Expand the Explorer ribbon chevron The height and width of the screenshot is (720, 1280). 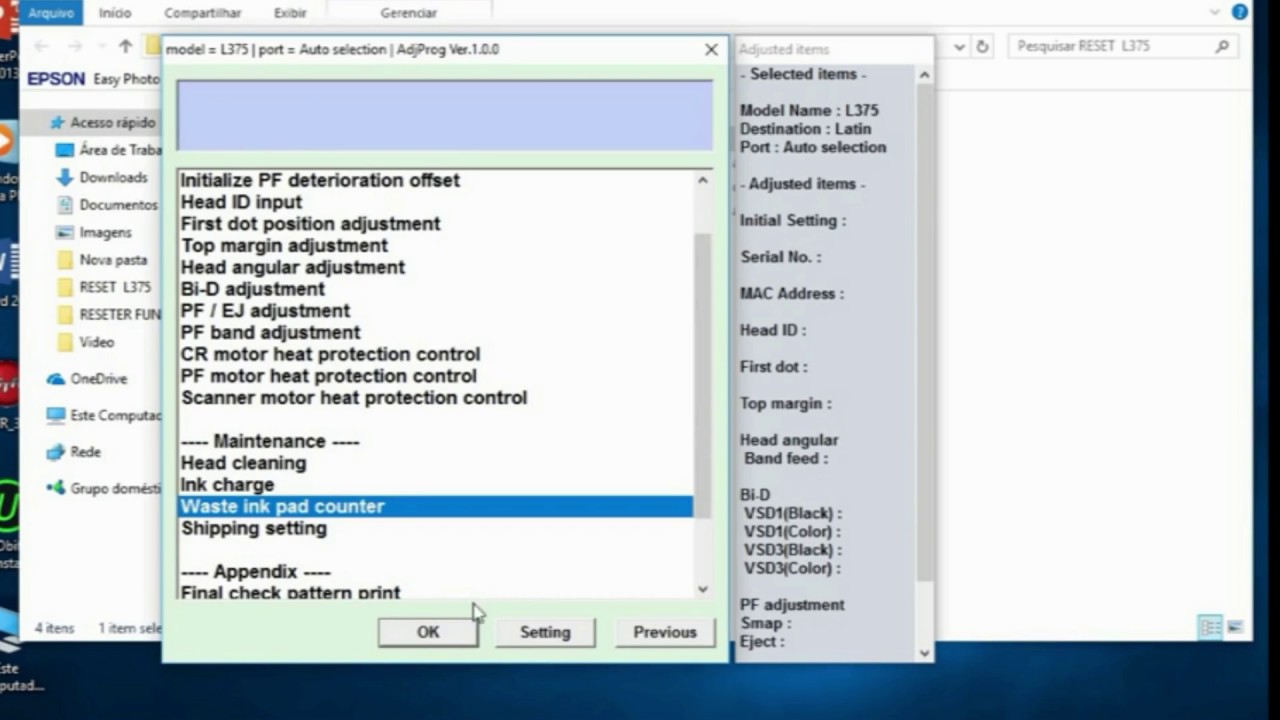pyautogui.click(x=1215, y=12)
